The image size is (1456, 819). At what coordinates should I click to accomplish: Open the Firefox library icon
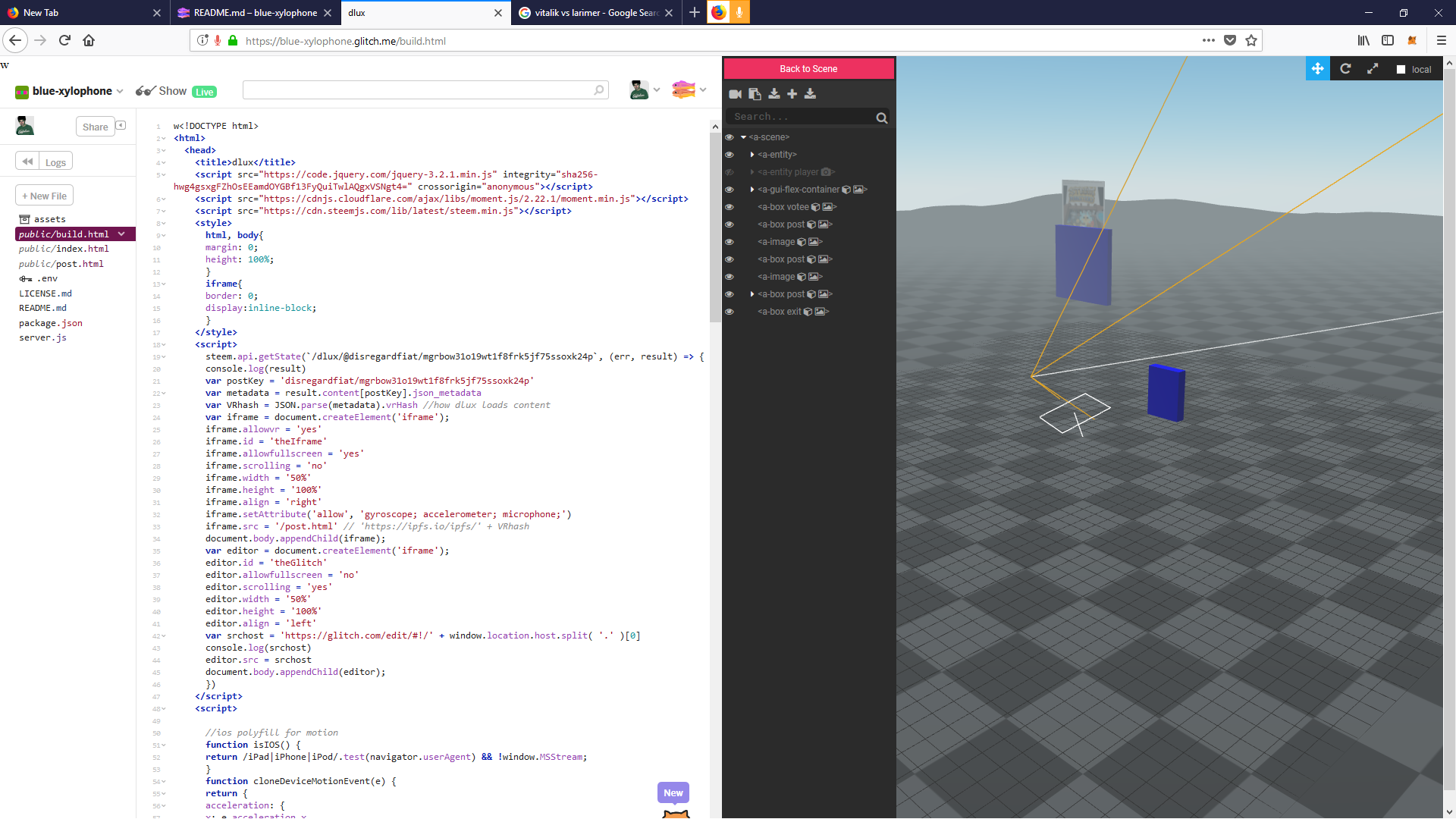click(x=1363, y=40)
